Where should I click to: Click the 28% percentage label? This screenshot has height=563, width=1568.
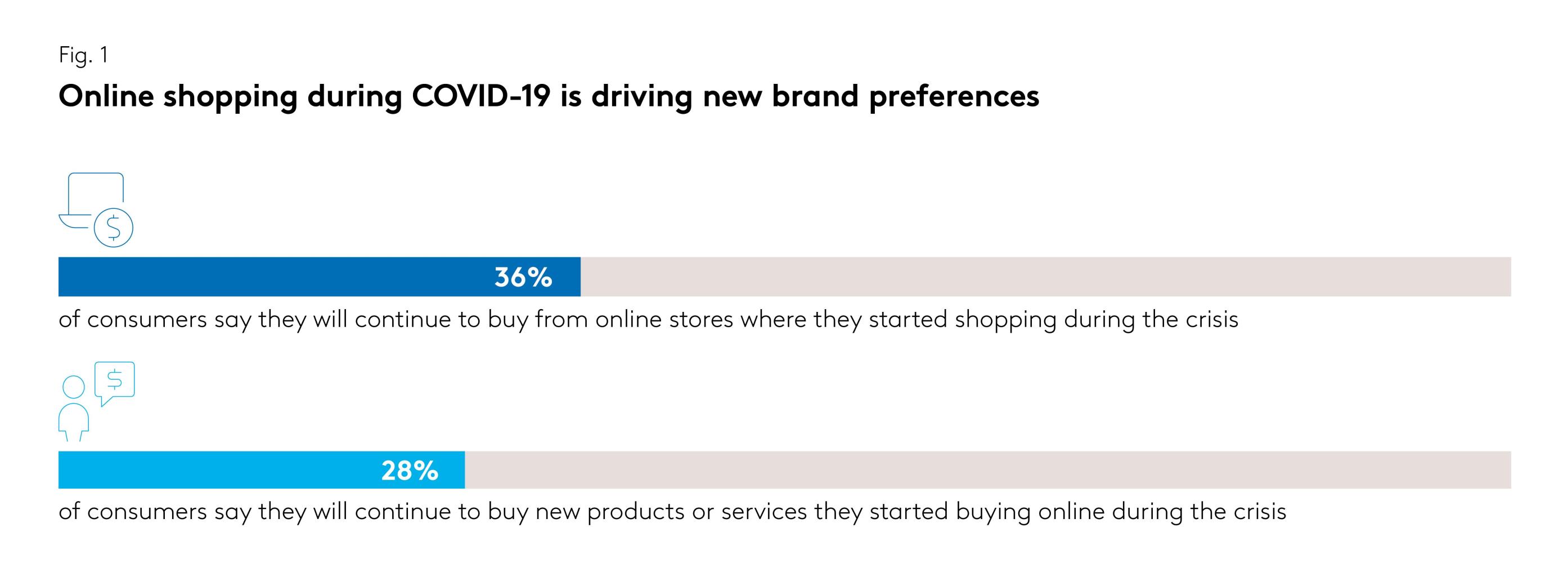[410, 471]
